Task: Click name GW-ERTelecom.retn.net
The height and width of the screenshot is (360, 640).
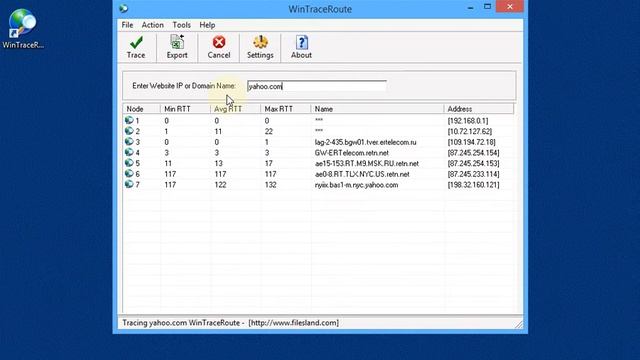Action: pos(351,153)
